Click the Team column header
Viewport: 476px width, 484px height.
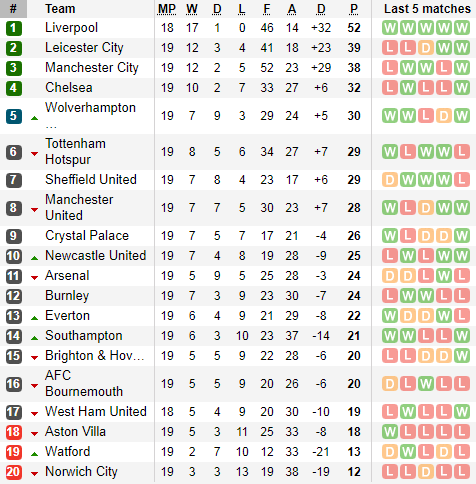click(x=60, y=9)
